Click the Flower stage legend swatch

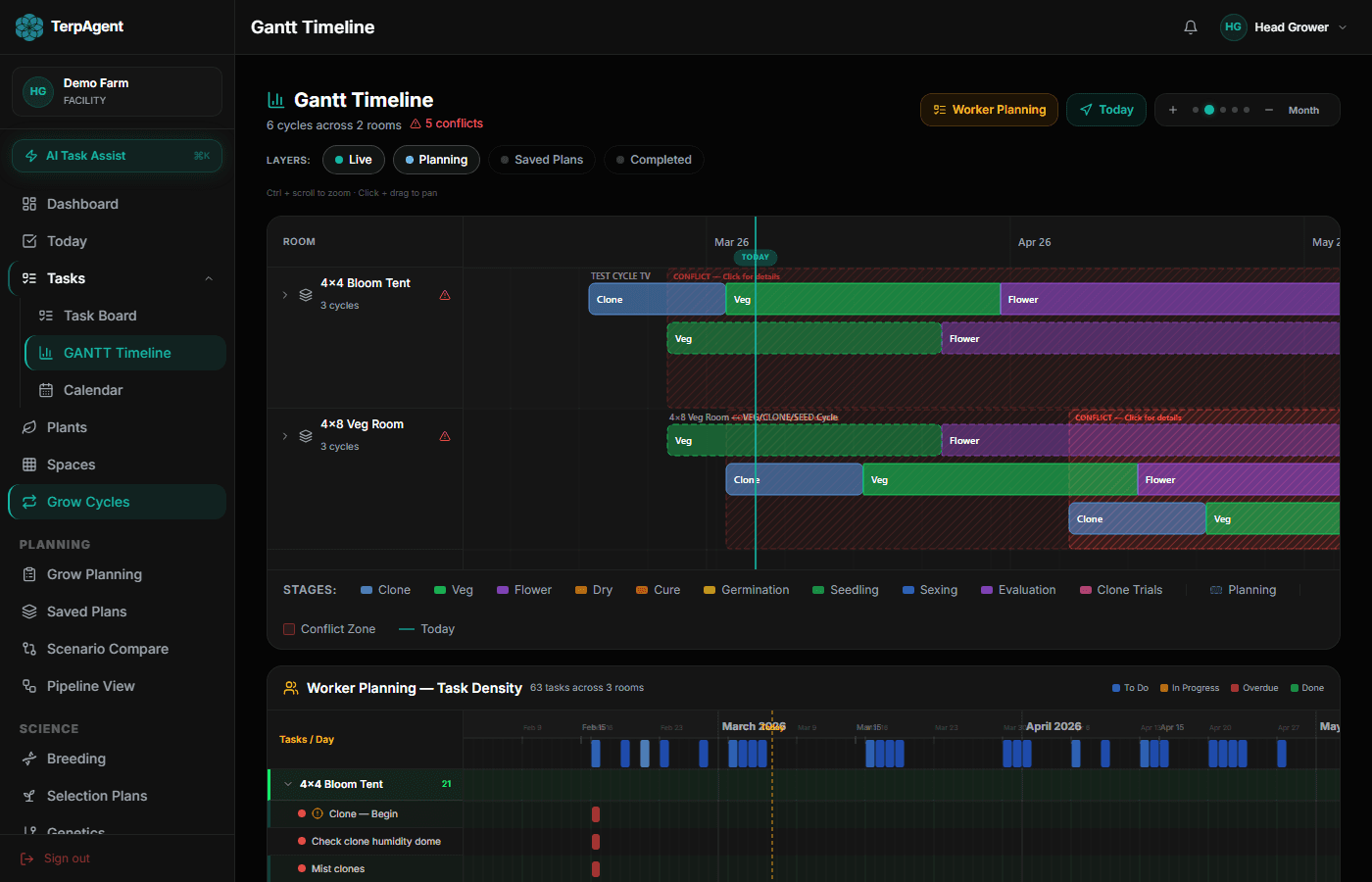tap(503, 590)
